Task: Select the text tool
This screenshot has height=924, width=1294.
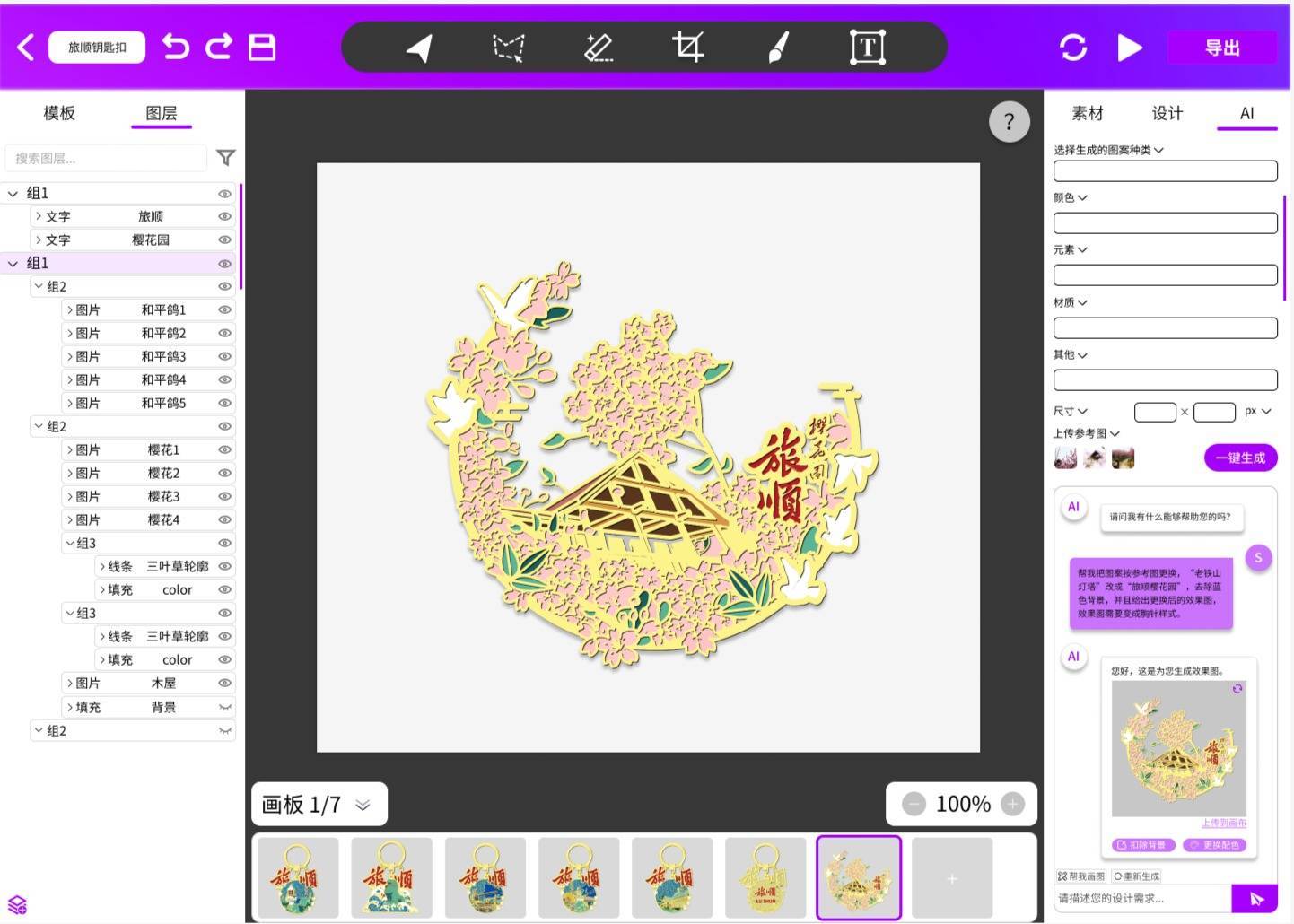Action: point(868,48)
